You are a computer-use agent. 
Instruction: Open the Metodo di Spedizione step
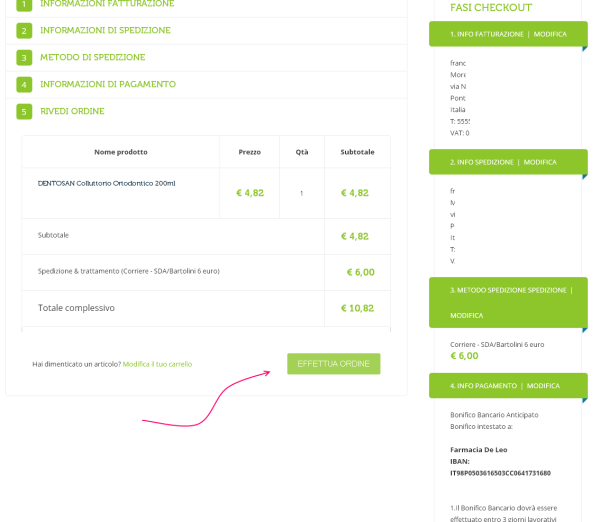(x=93, y=58)
